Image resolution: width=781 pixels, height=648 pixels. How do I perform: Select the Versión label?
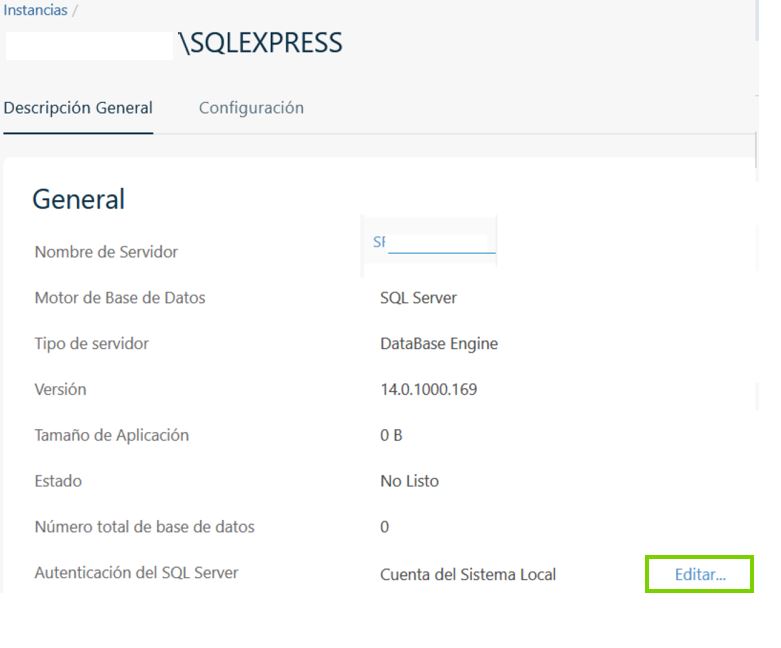[x=60, y=389]
